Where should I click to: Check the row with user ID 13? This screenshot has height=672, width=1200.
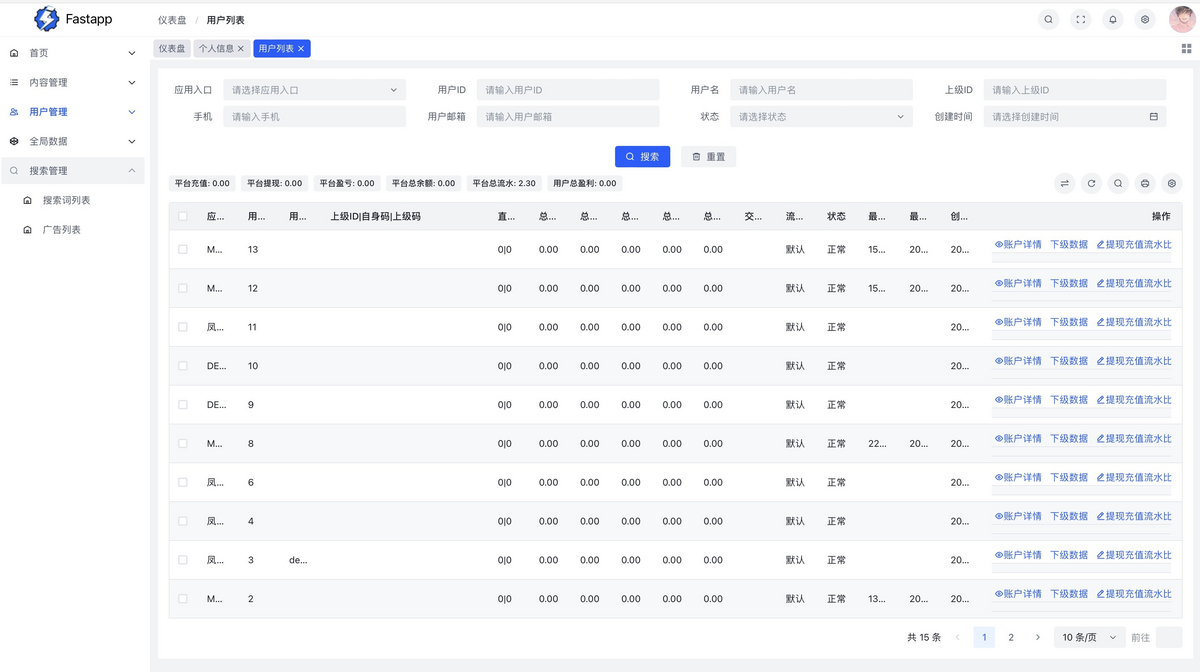(183, 249)
